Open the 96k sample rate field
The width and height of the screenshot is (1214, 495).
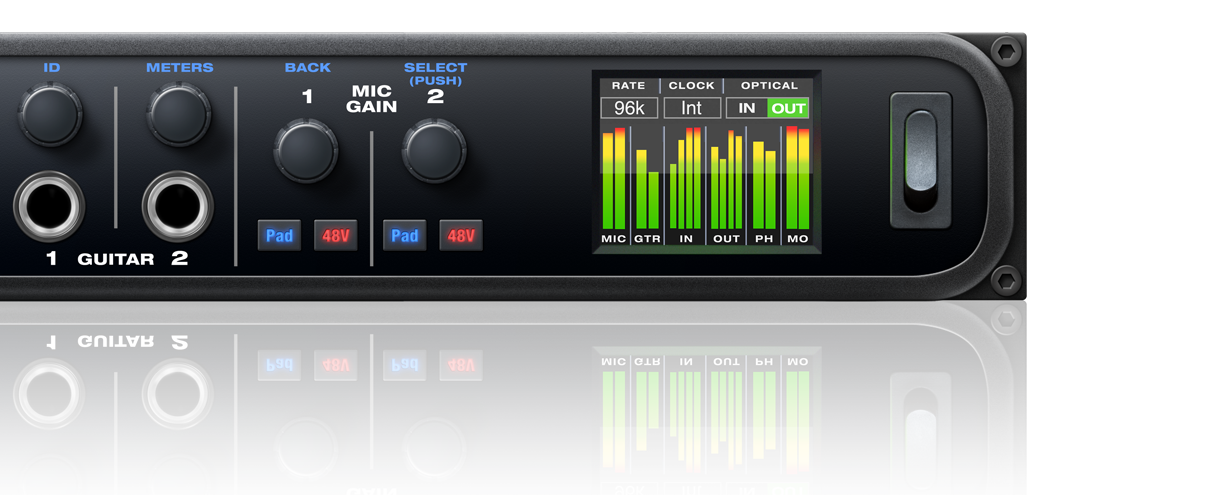pyautogui.click(x=629, y=108)
